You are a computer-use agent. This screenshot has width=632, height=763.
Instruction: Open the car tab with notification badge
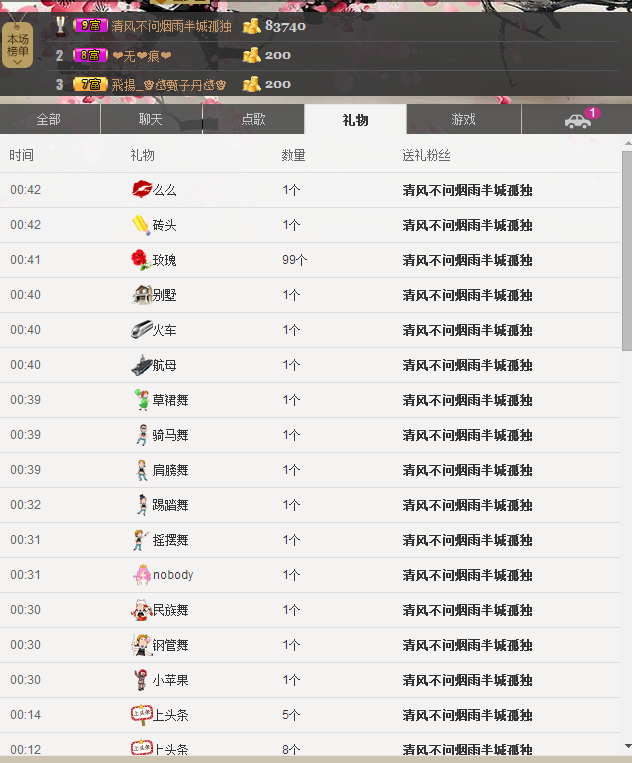point(578,120)
